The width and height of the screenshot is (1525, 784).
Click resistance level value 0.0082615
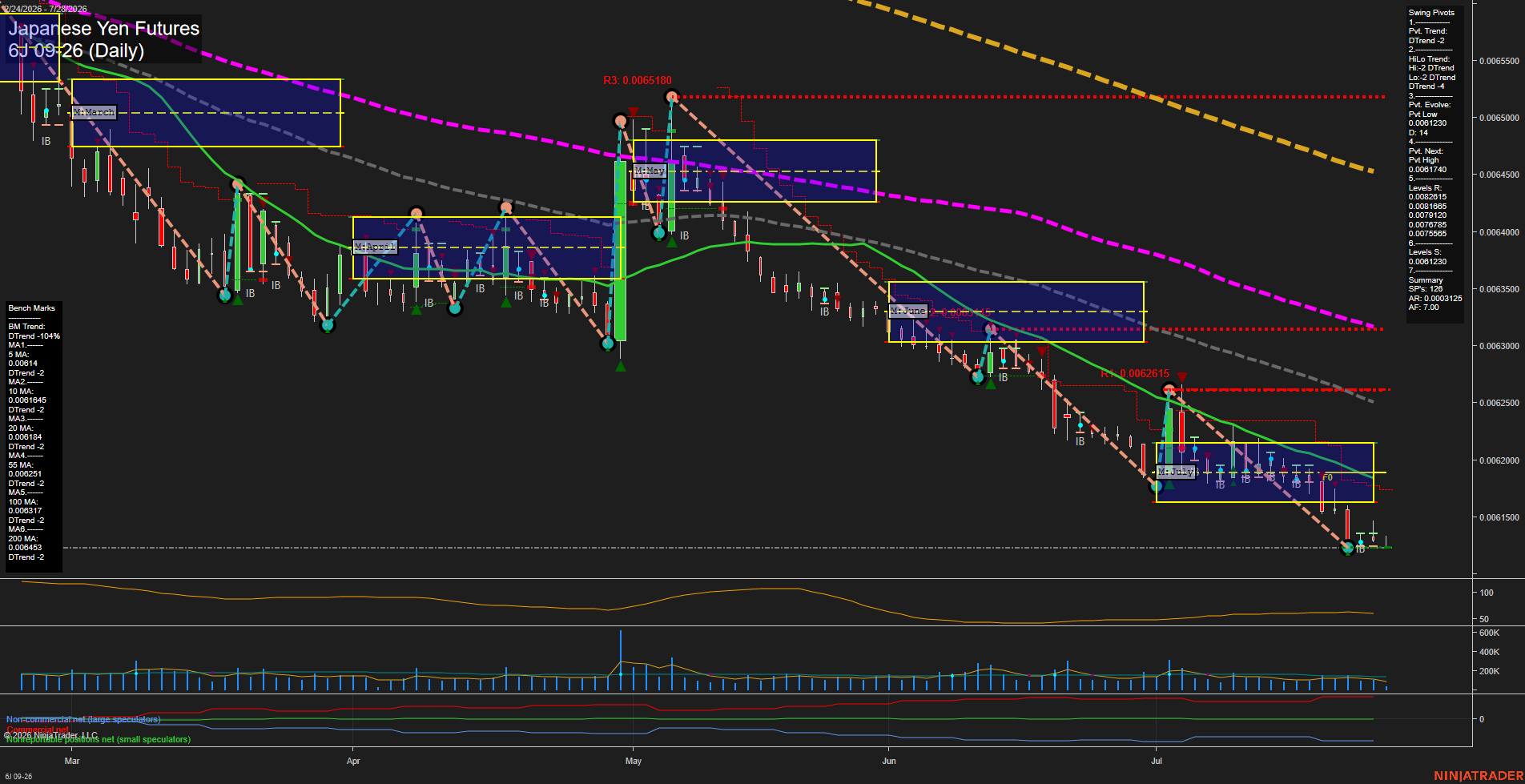point(1428,197)
